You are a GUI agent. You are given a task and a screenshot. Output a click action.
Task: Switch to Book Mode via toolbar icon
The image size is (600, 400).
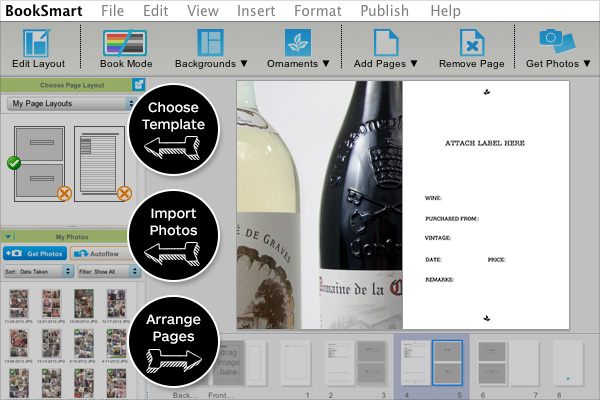tap(125, 43)
